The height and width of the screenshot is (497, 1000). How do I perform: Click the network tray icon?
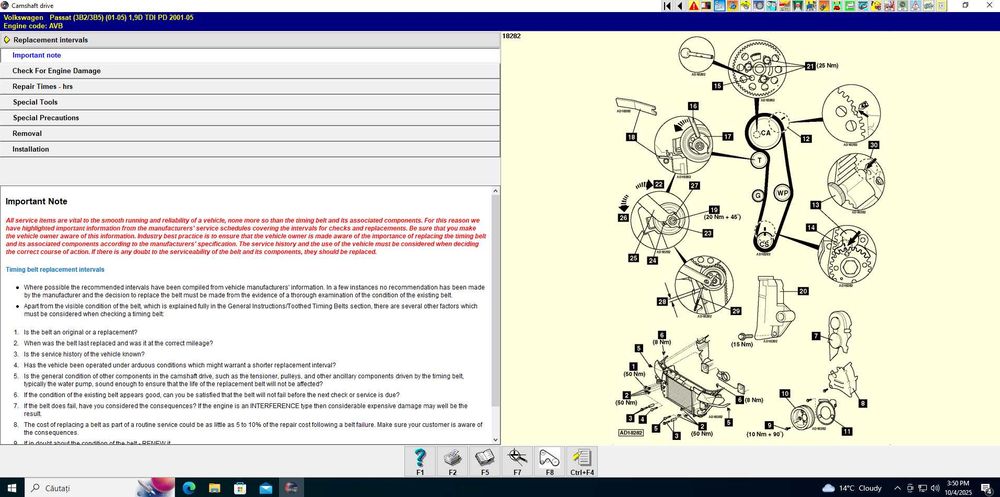923,488
